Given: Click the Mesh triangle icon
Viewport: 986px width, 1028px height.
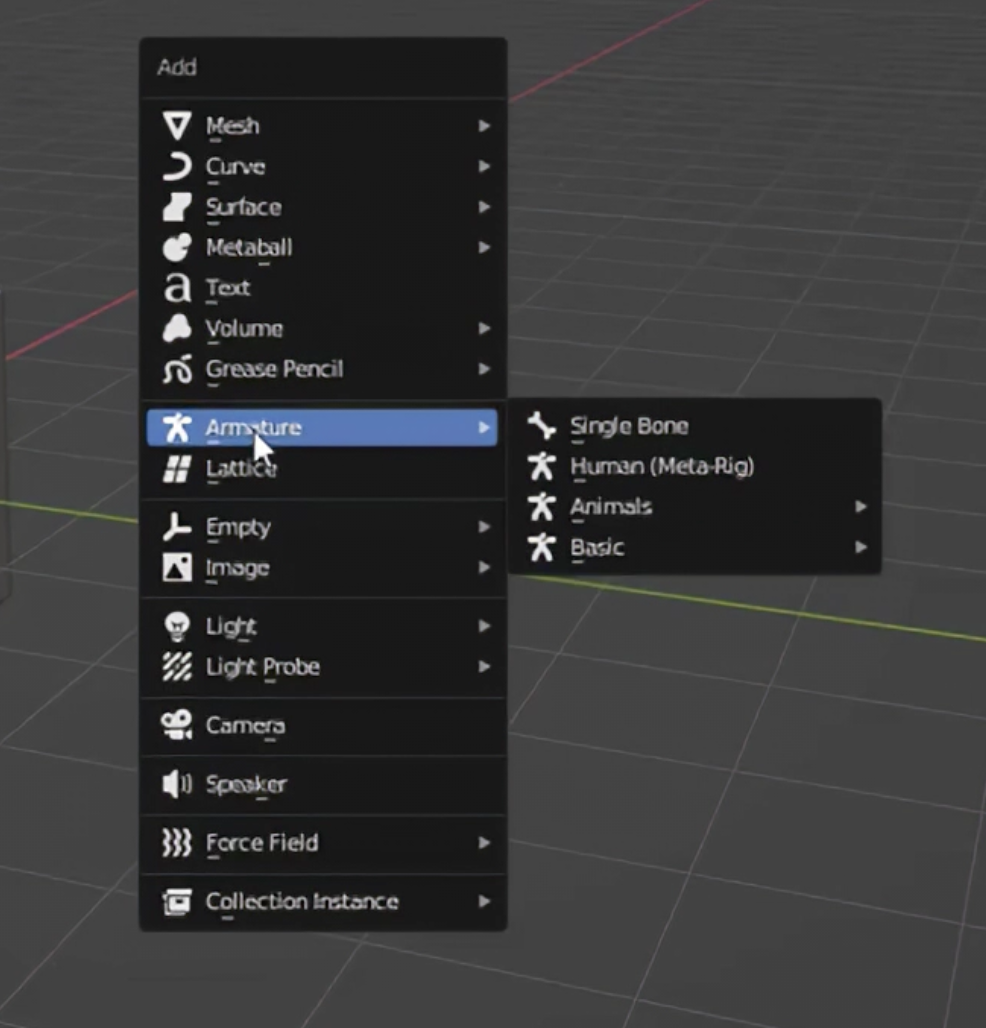Looking at the screenshot, I should tap(177, 125).
